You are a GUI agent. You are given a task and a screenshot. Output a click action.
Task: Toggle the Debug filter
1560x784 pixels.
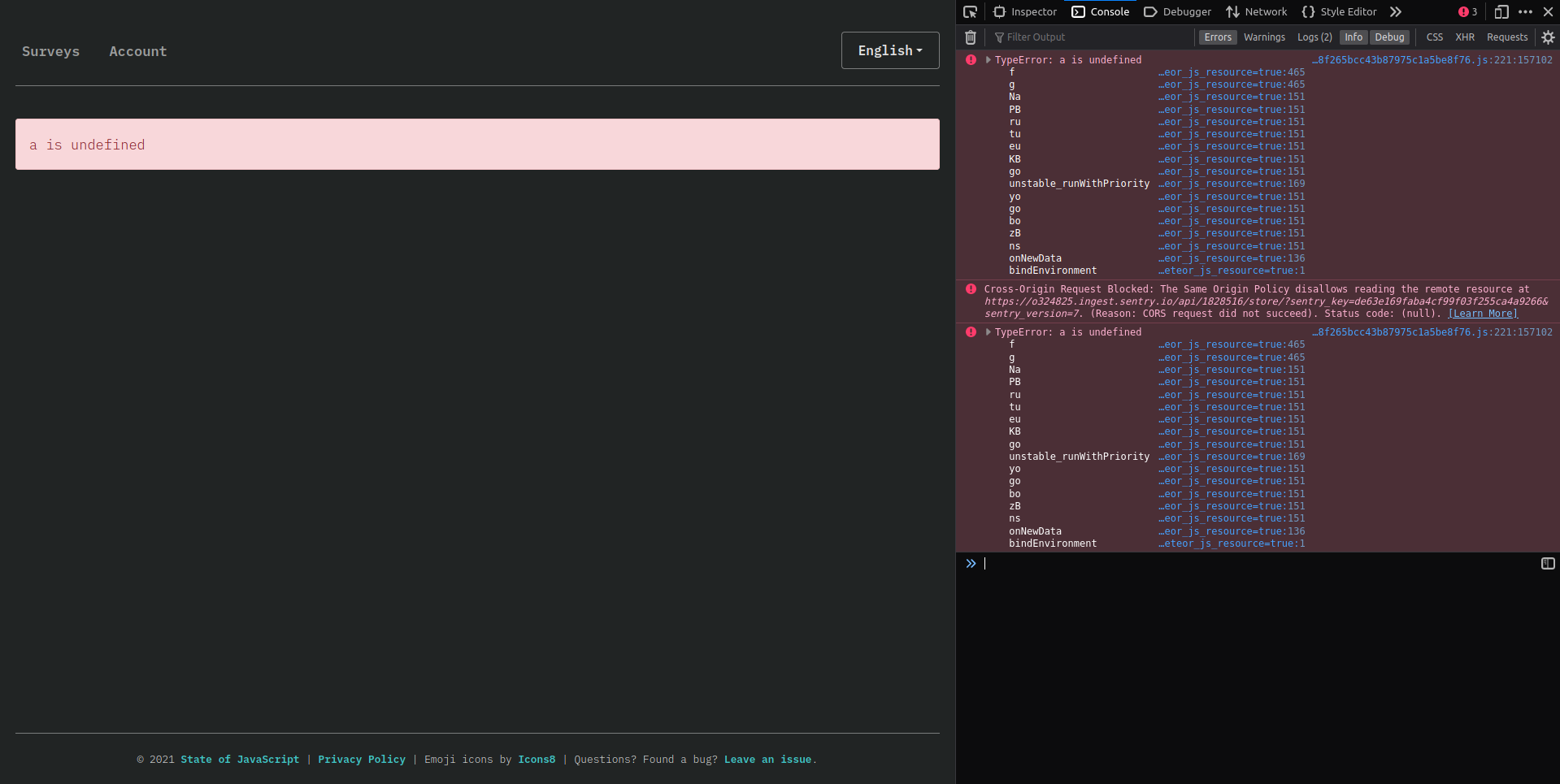(x=1389, y=37)
